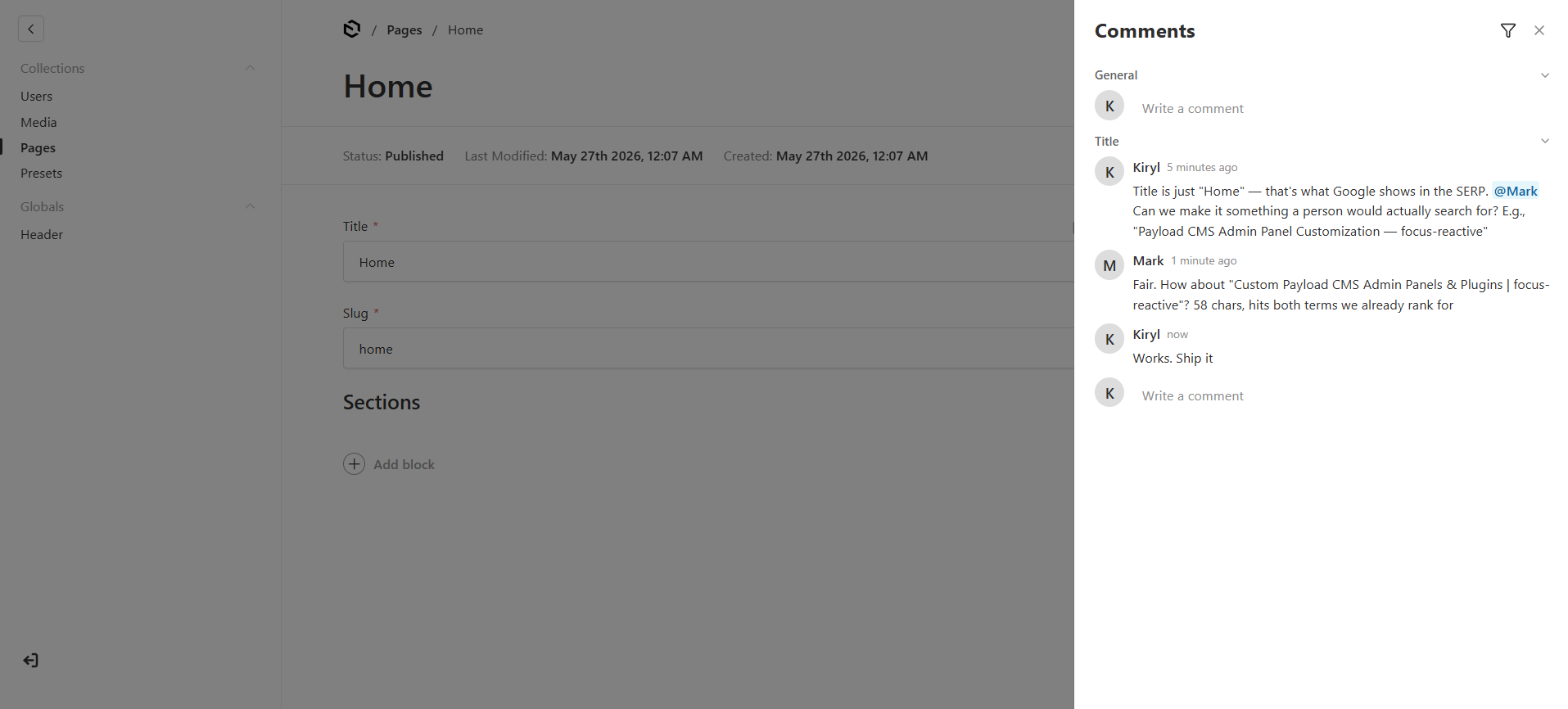The image size is (1568, 709).
Task: Click the plus icon for Add block
Action: tap(354, 464)
